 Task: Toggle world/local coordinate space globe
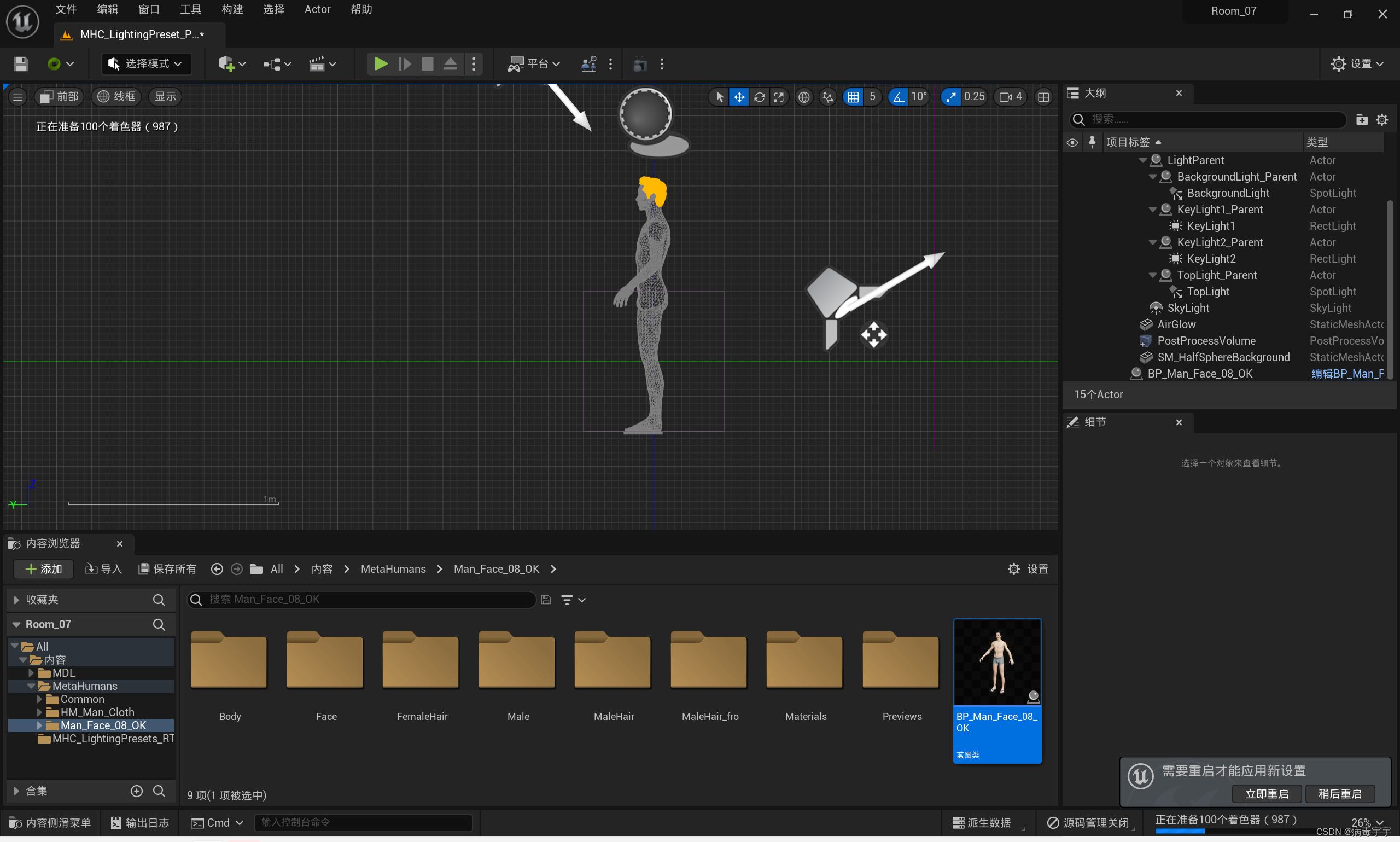[803, 97]
